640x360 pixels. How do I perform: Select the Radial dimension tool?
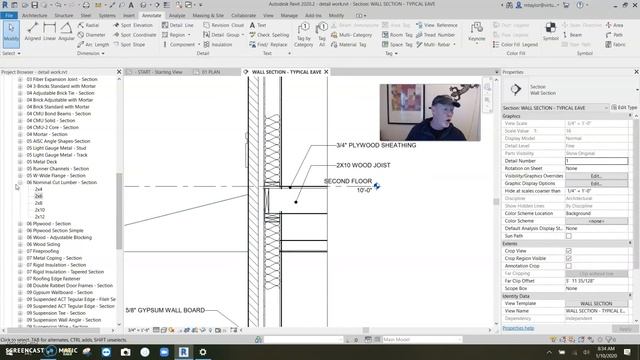89,25
